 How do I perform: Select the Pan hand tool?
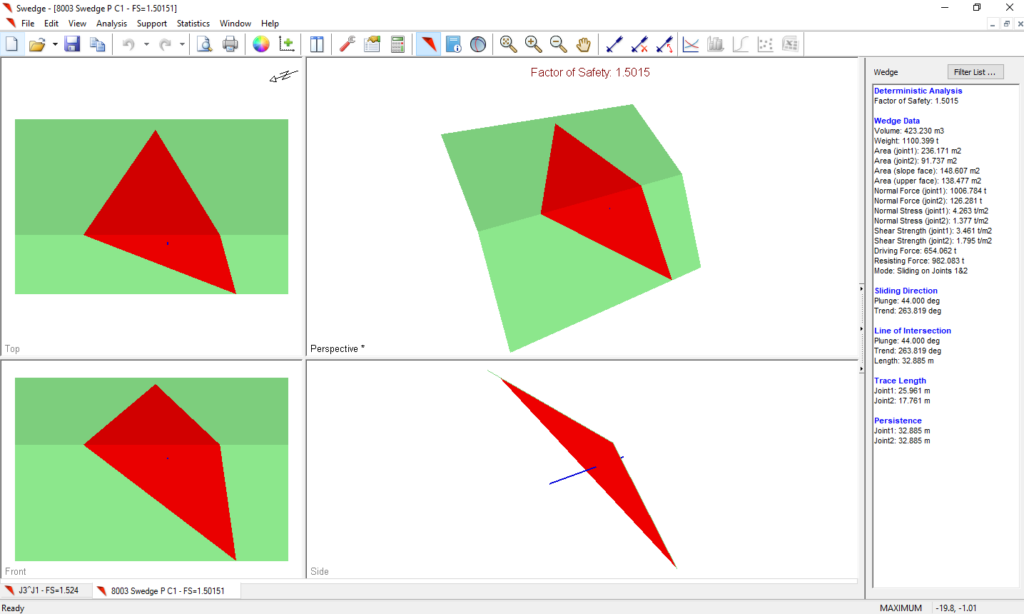click(583, 44)
